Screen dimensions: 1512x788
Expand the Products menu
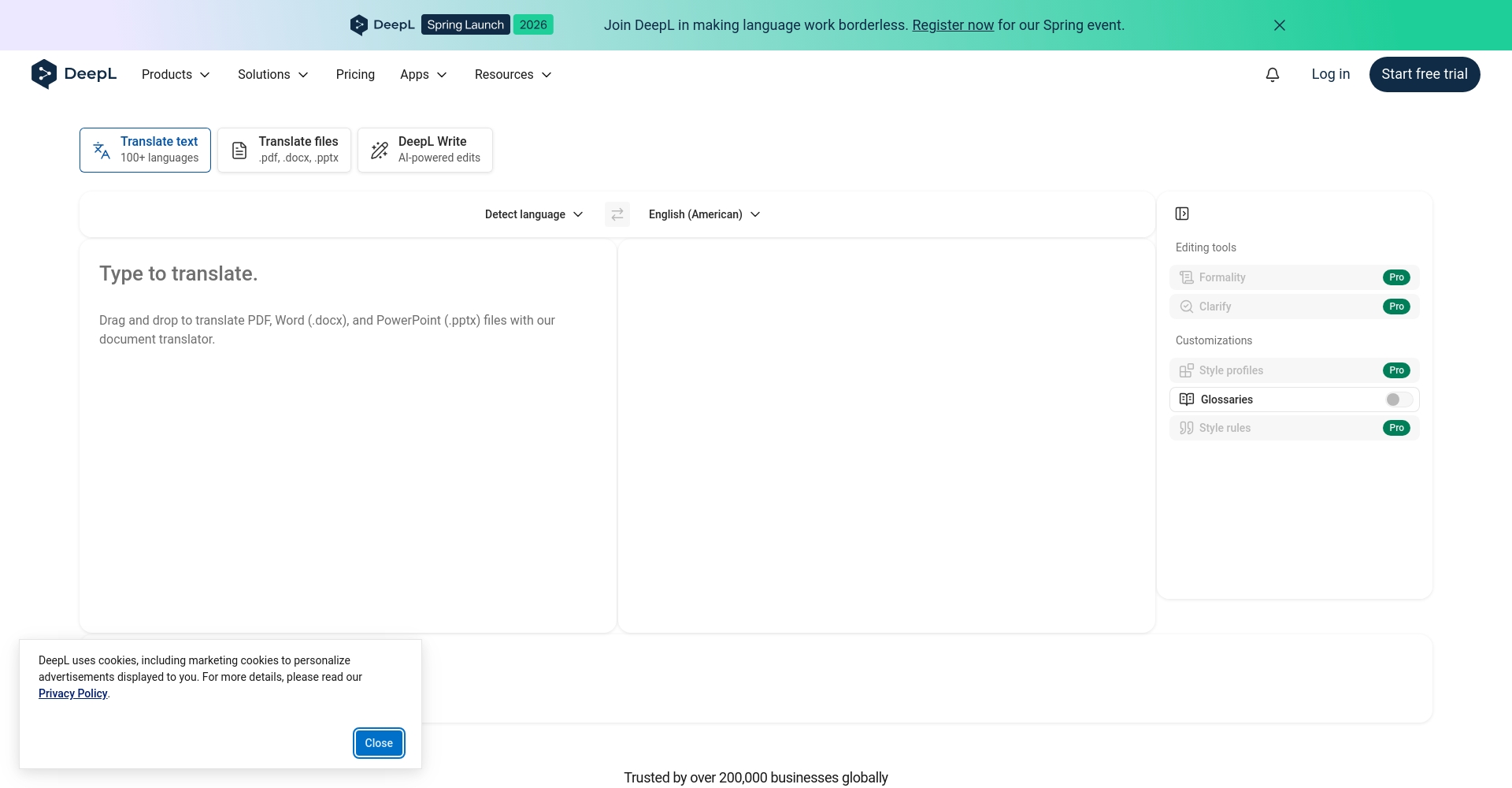pos(176,74)
